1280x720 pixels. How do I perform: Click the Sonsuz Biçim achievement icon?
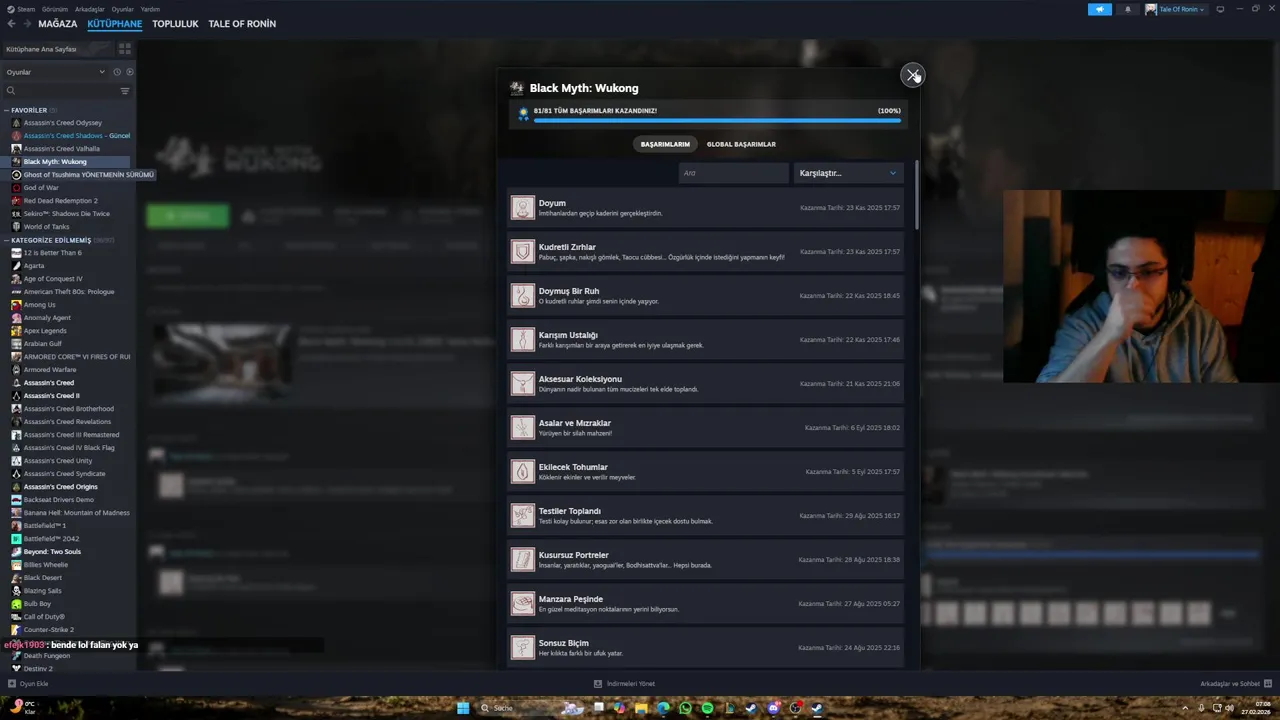(523, 647)
